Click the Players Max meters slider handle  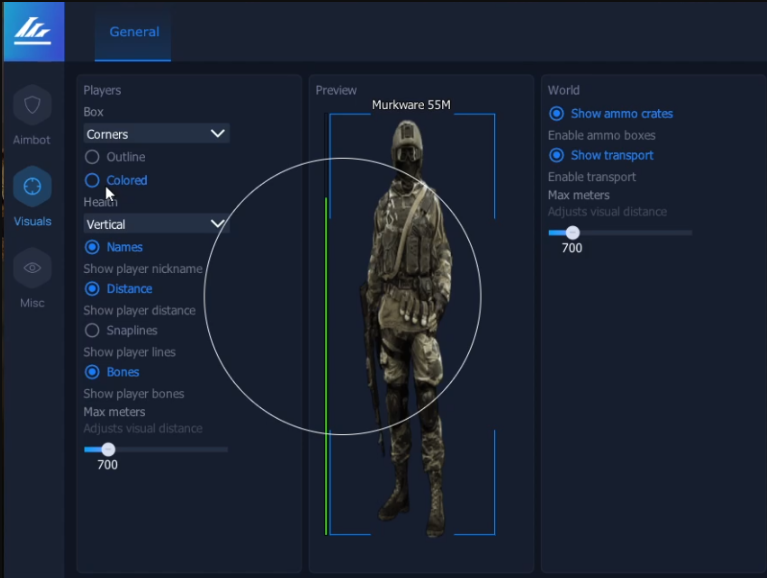[108, 449]
